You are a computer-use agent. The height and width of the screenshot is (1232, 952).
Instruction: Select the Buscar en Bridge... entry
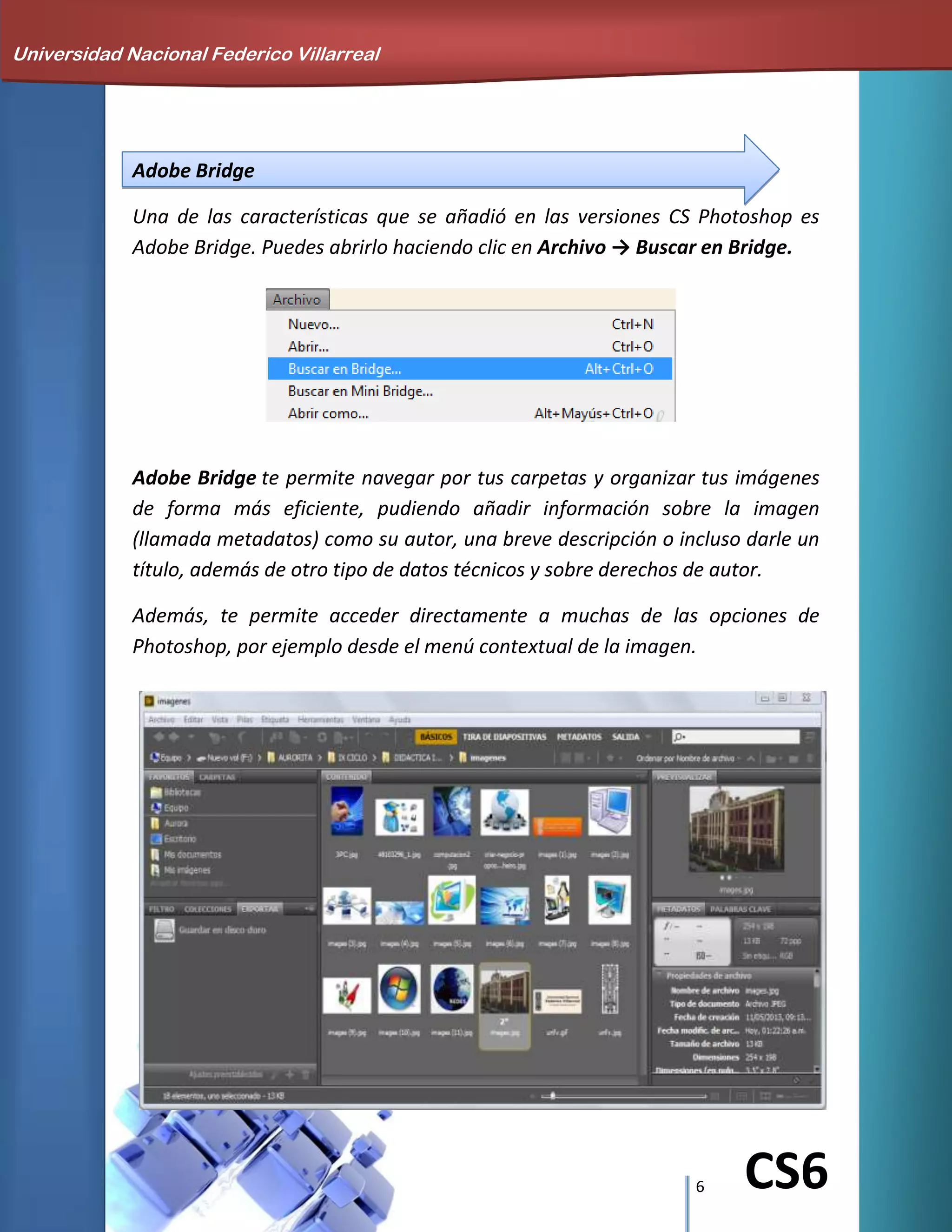tap(470, 369)
